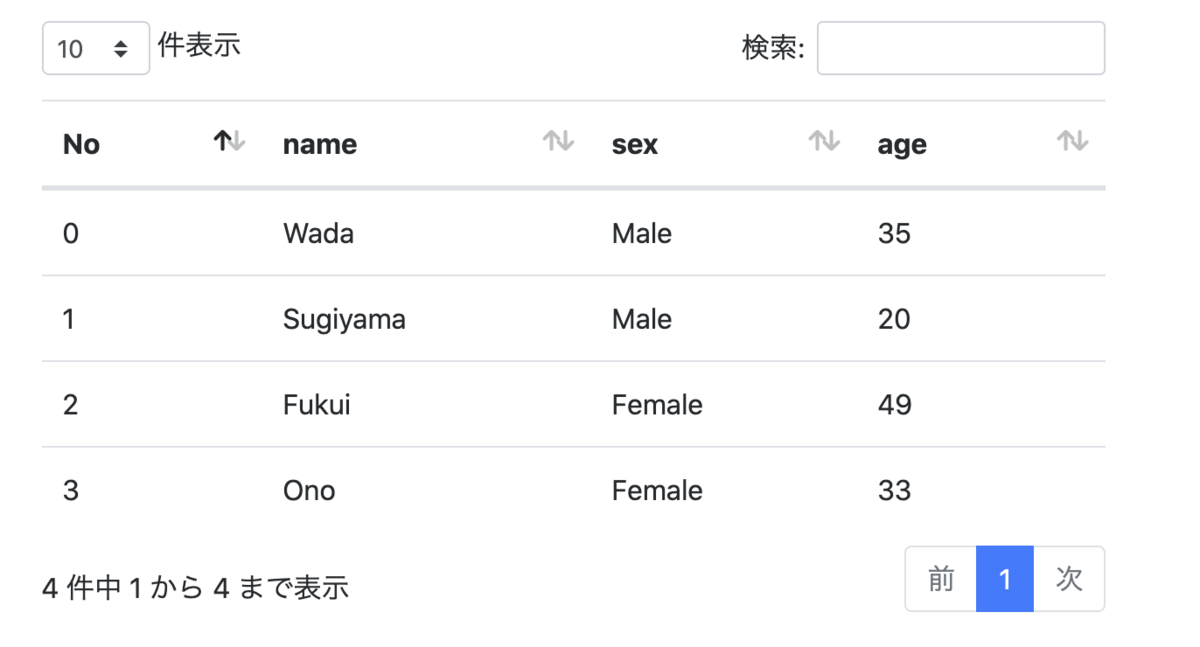Click the name column header text
Image resolution: width=1200 pixels, height=647 pixels.
coord(320,145)
